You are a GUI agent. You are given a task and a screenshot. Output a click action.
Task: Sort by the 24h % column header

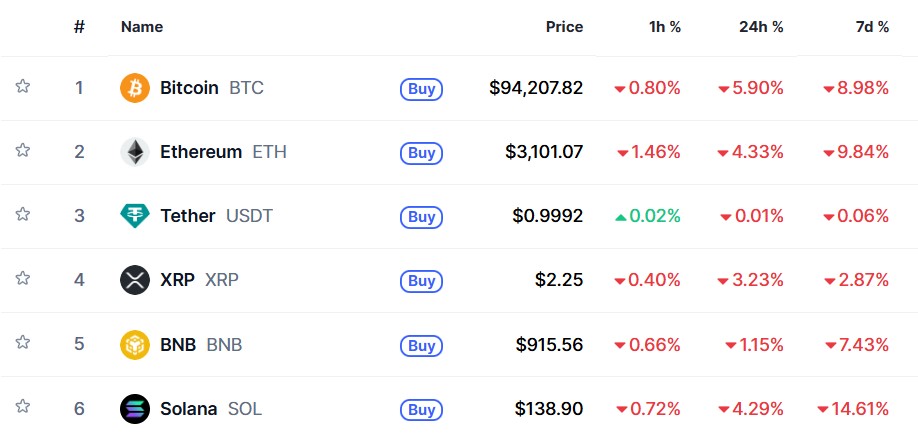tap(761, 27)
